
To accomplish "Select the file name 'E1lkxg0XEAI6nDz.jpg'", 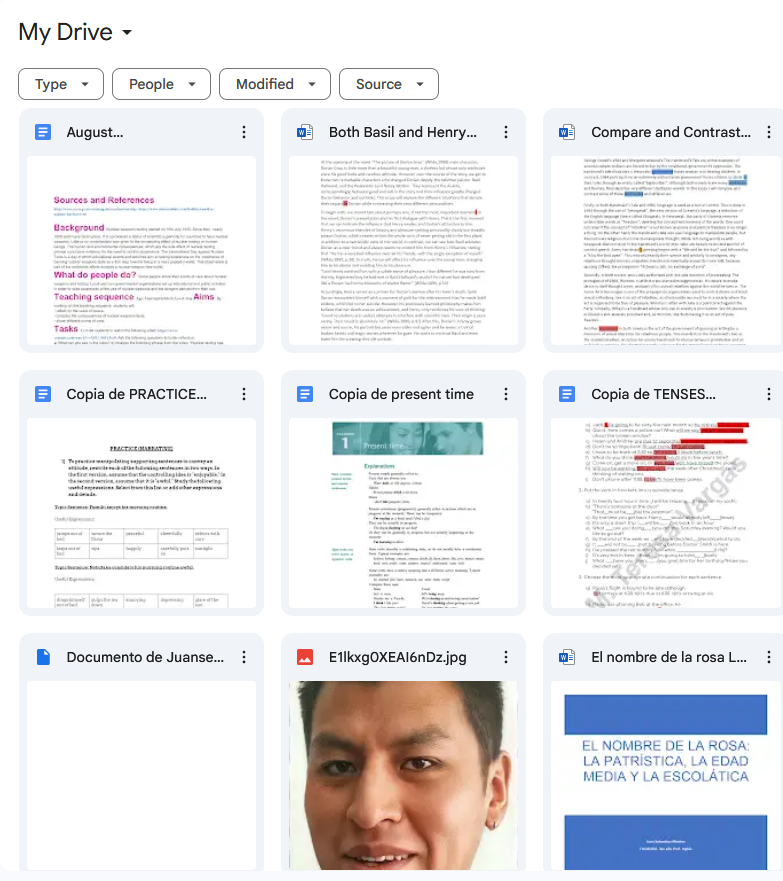I will click(x=398, y=657).
